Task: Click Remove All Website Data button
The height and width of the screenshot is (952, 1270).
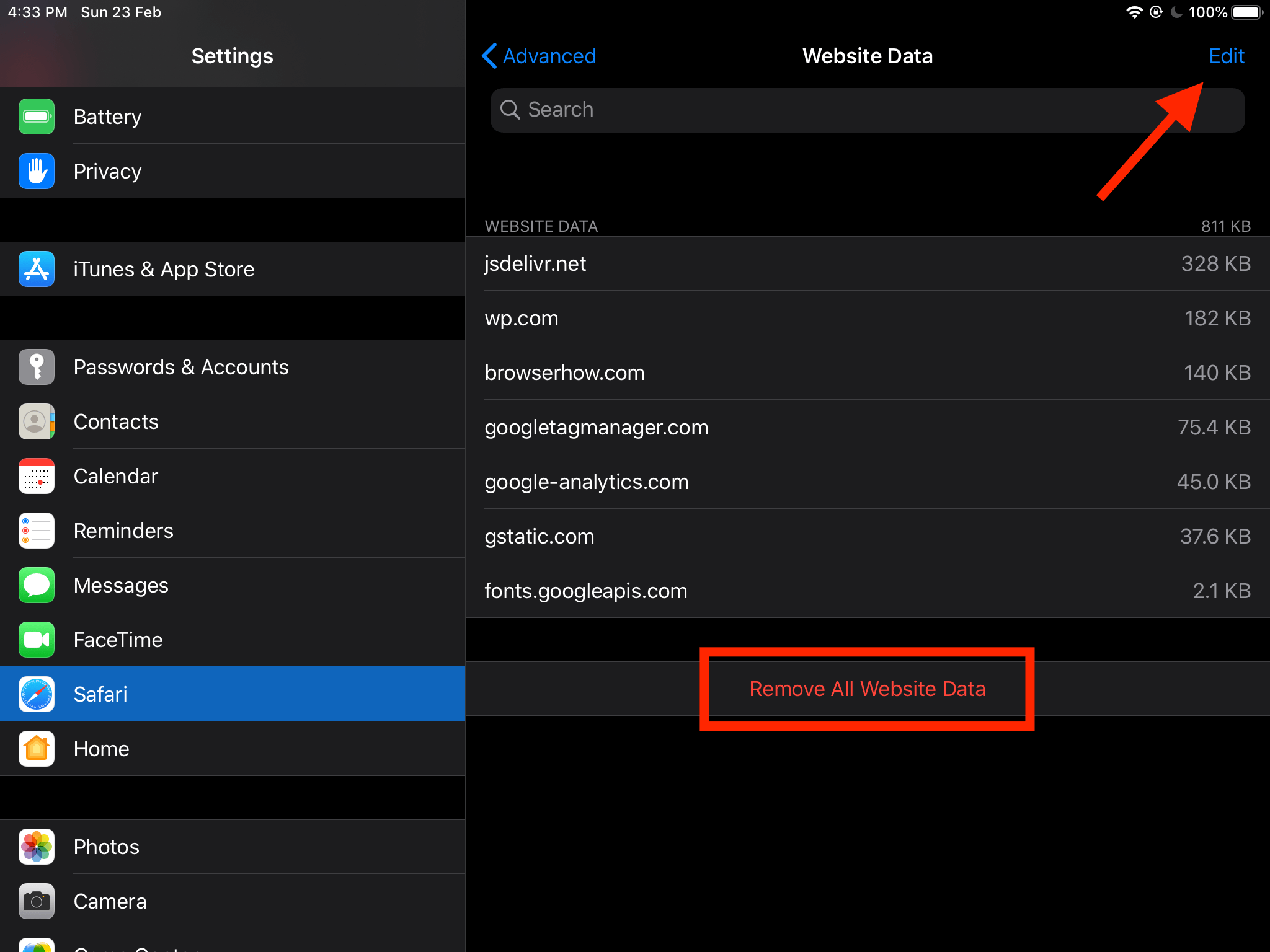Action: coord(866,688)
